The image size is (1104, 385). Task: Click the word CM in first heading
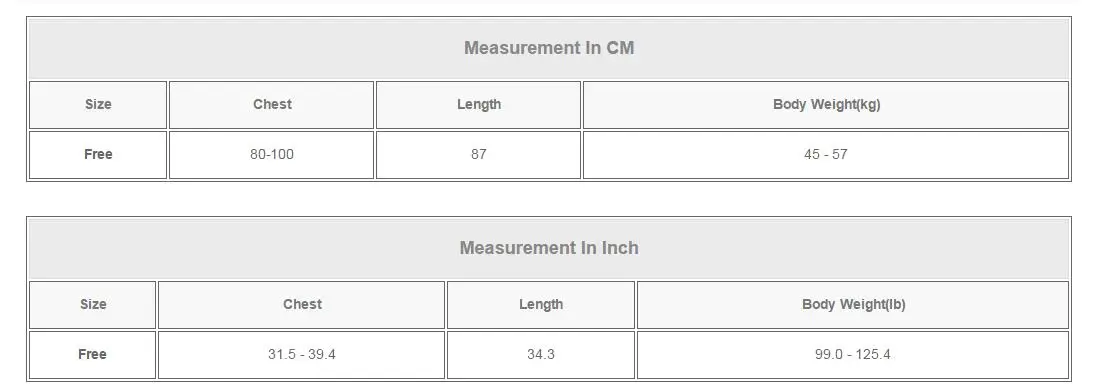620,48
